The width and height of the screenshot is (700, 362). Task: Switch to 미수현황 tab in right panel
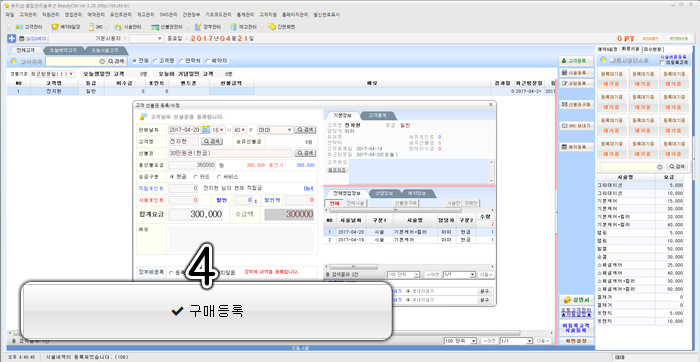coord(652,49)
